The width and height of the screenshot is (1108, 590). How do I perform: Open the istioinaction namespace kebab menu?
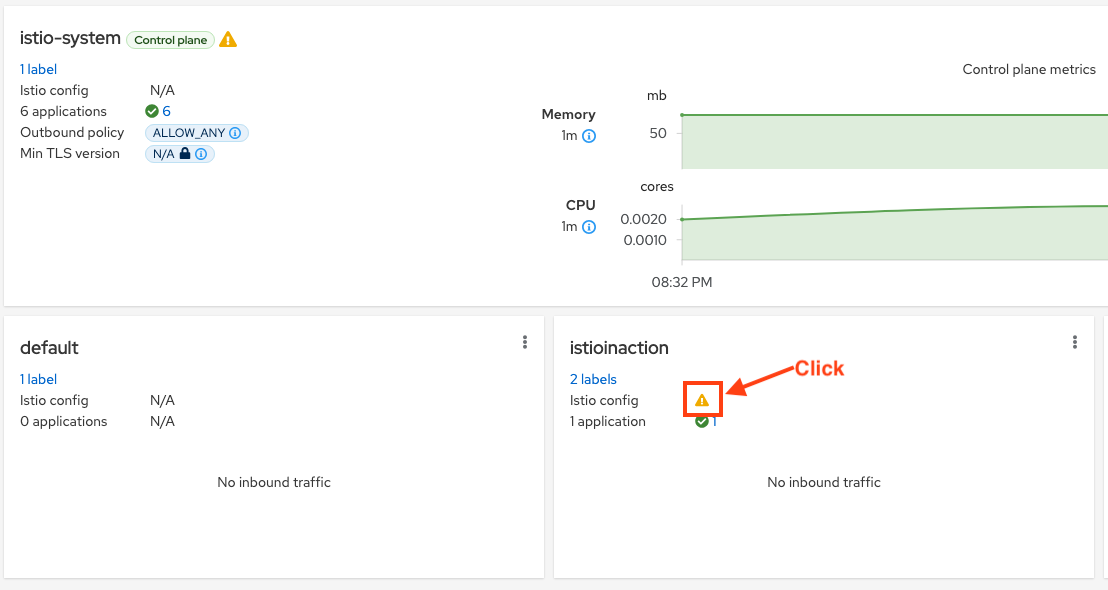pyautogui.click(x=1075, y=342)
